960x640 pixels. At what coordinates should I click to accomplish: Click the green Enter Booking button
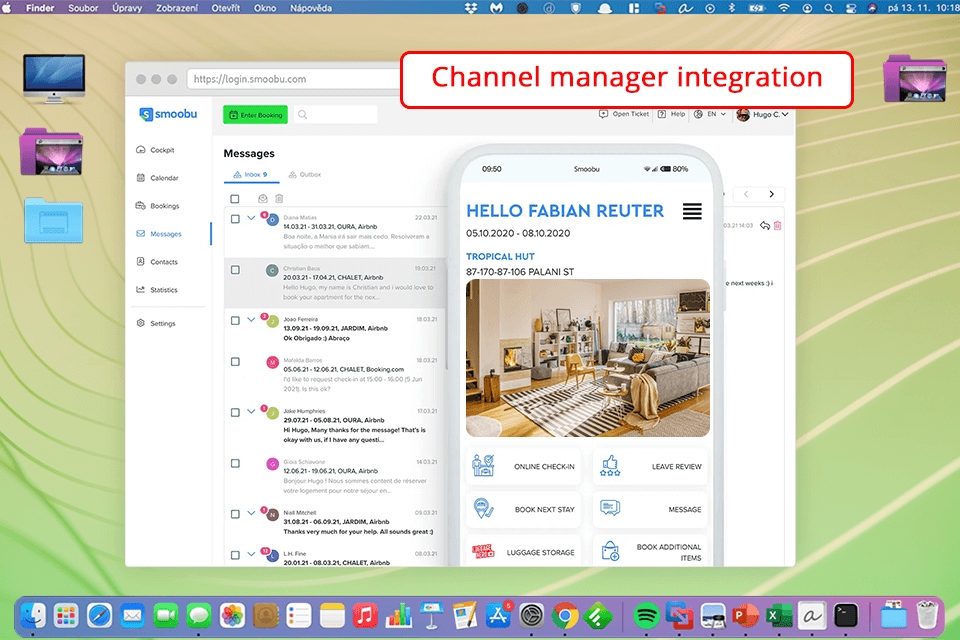(255, 115)
